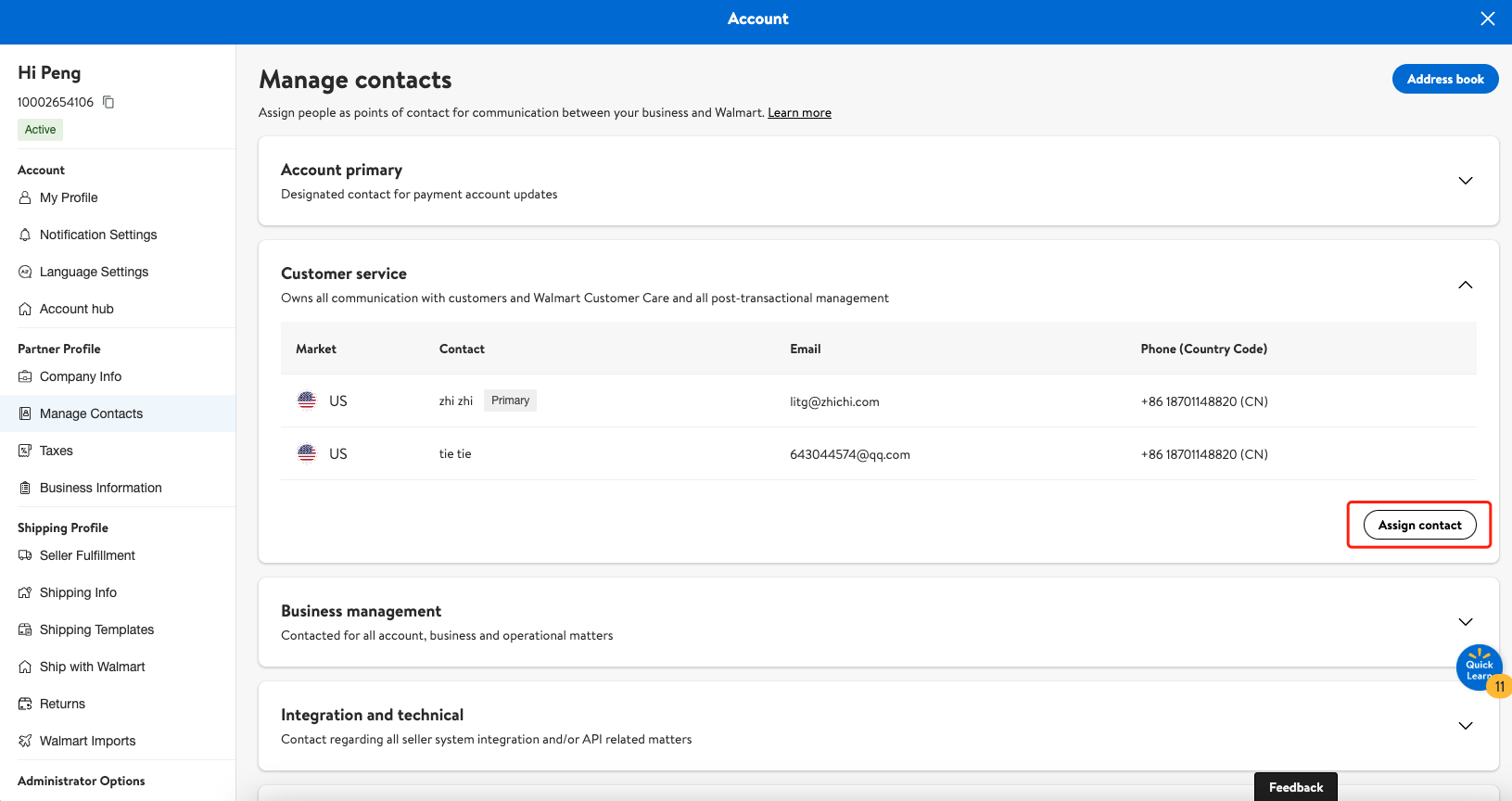1512x801 pixels.
Task: Click the Email column header
Action: 806,349
